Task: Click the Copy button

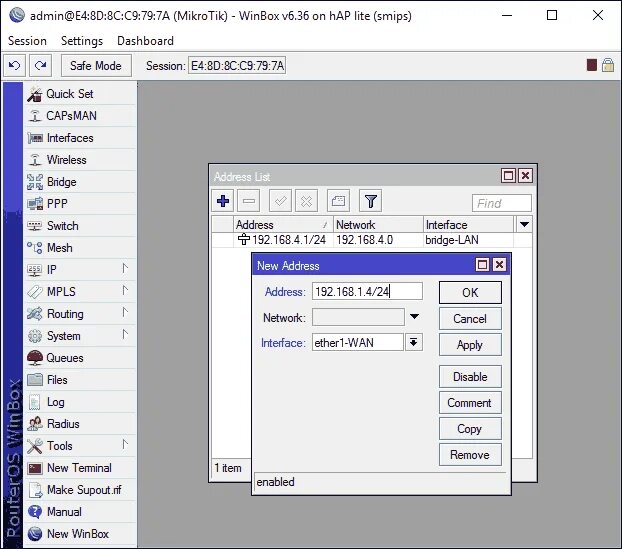Action: click(470, 429)
